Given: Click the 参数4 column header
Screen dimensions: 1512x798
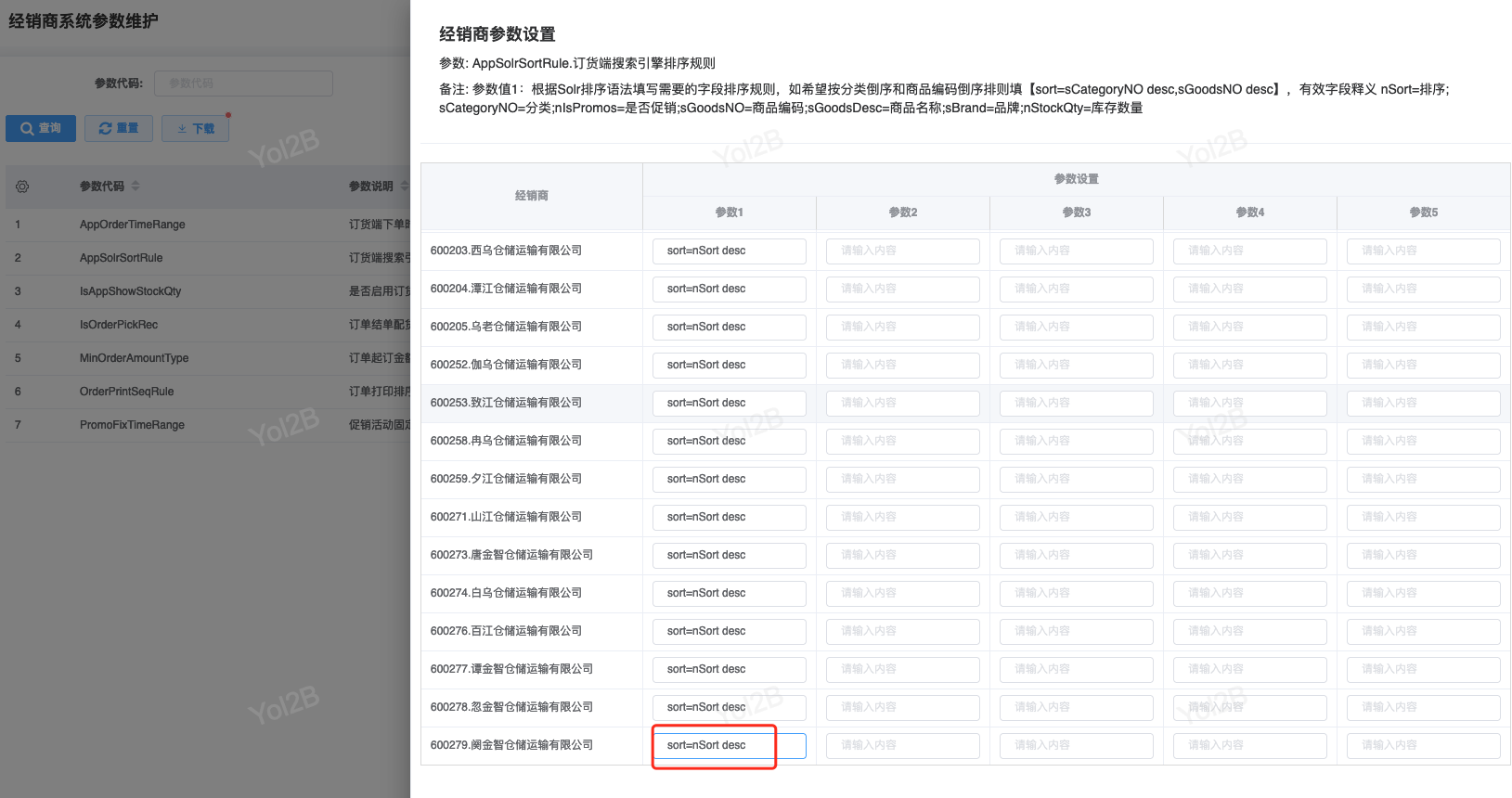Looking at the screenshot, I should click(1250, 212).
